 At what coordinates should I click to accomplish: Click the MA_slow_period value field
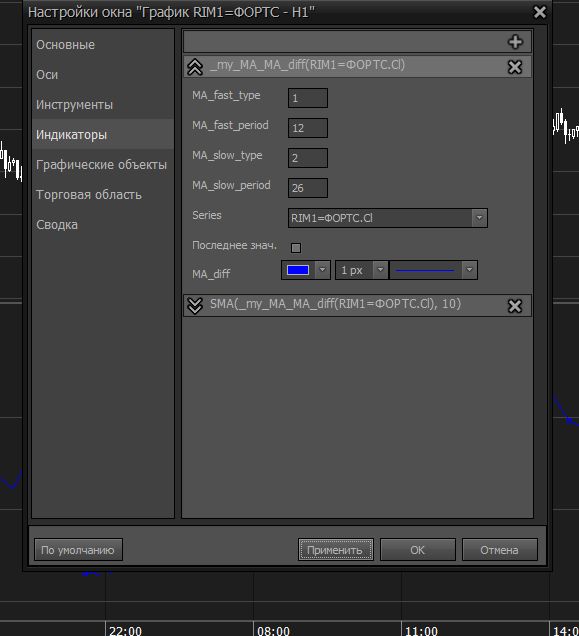tap(308, 188)
